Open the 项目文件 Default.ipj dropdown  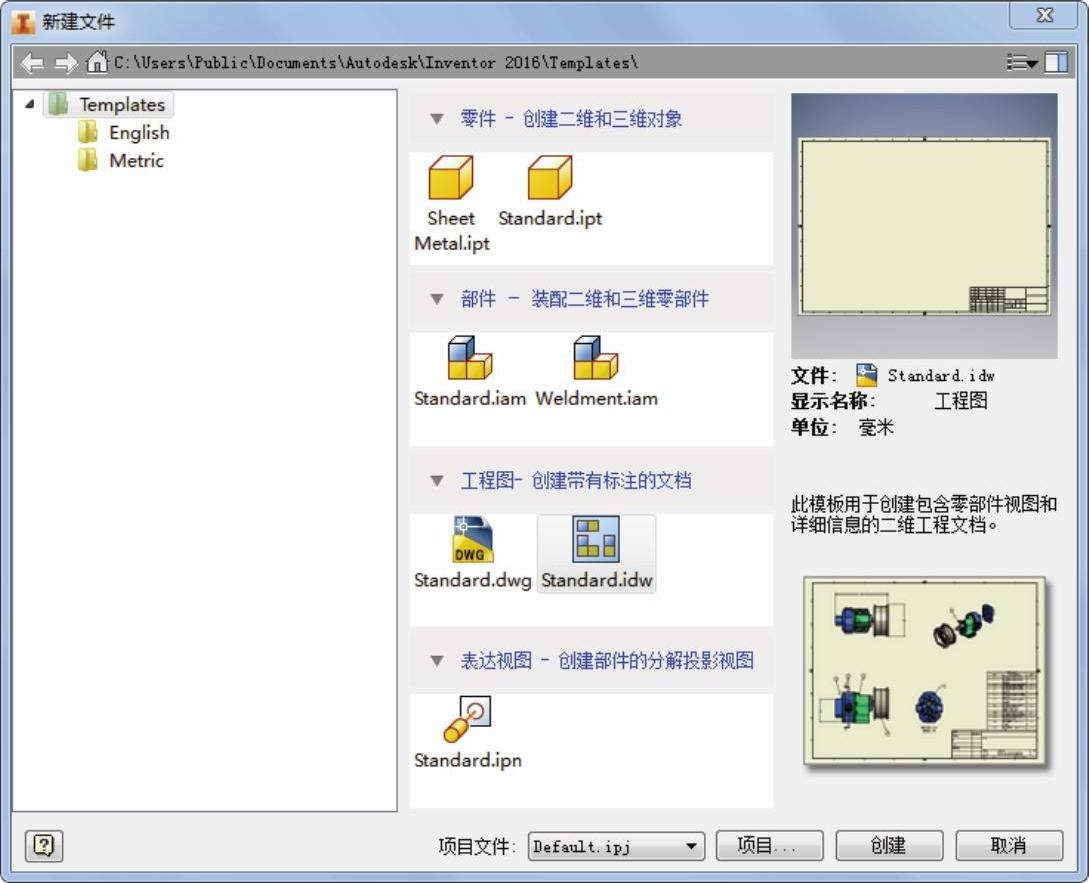point(616,846)
